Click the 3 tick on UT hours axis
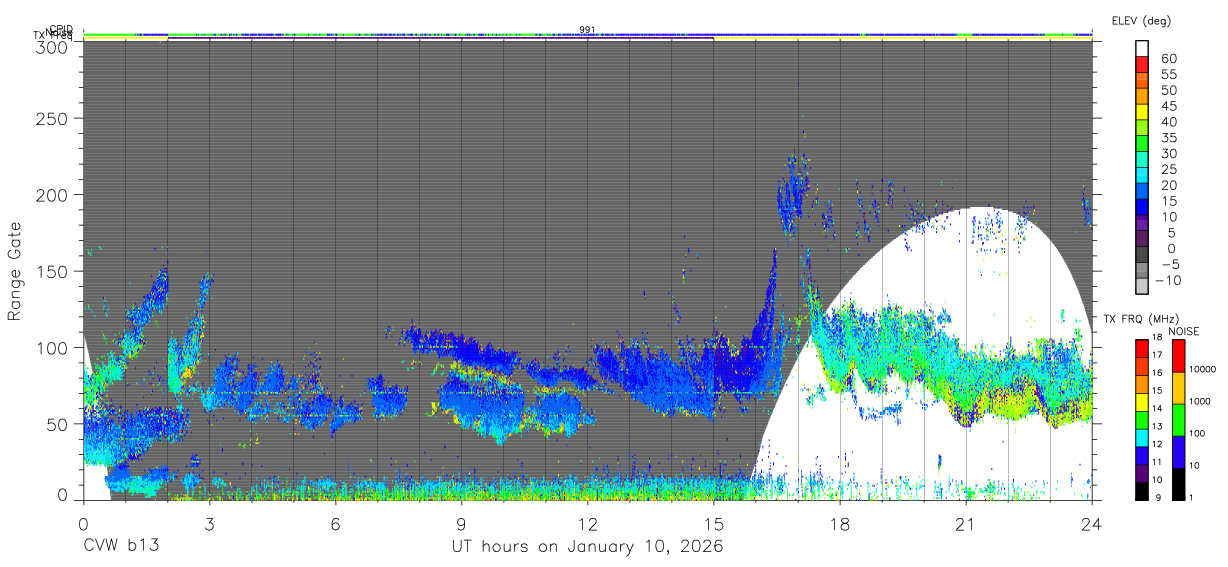 pos(209,523)
